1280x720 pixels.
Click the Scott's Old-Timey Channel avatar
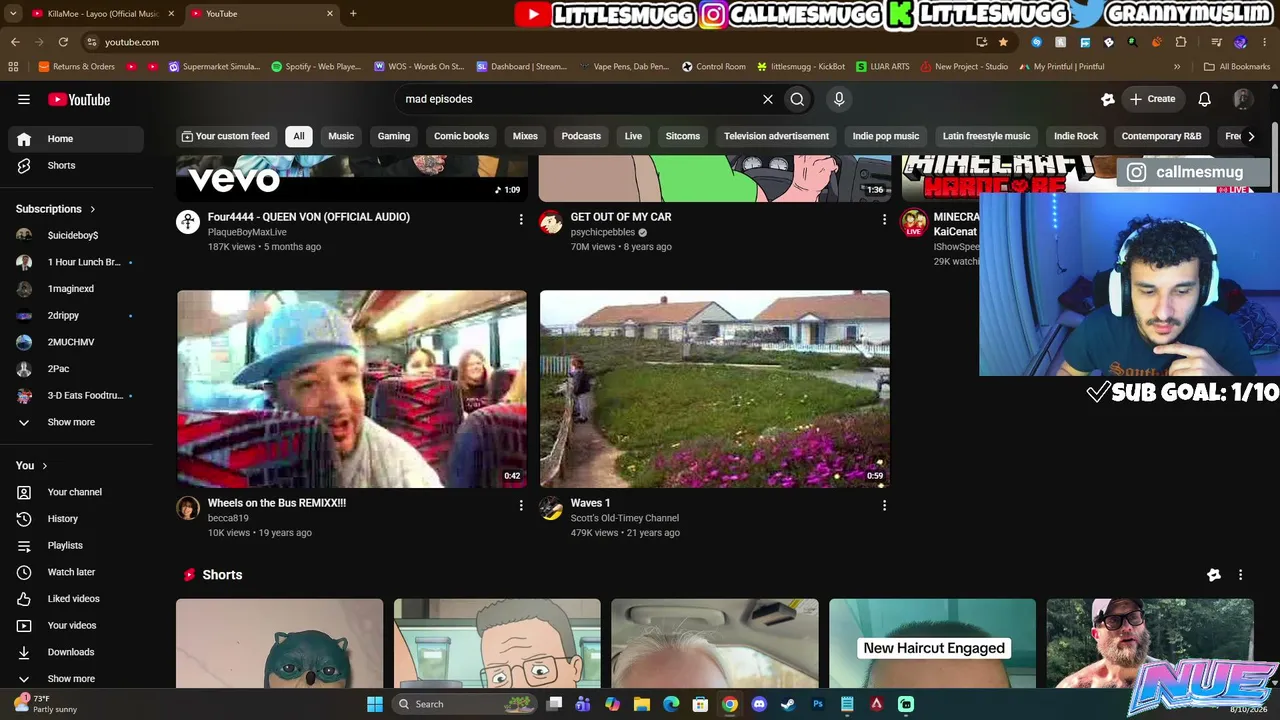click(551, 508)
